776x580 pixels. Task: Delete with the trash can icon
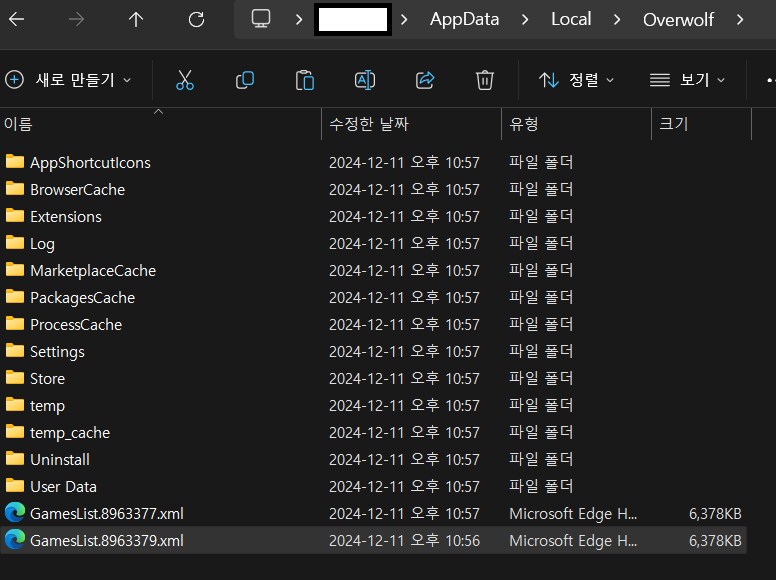(485, 80)
